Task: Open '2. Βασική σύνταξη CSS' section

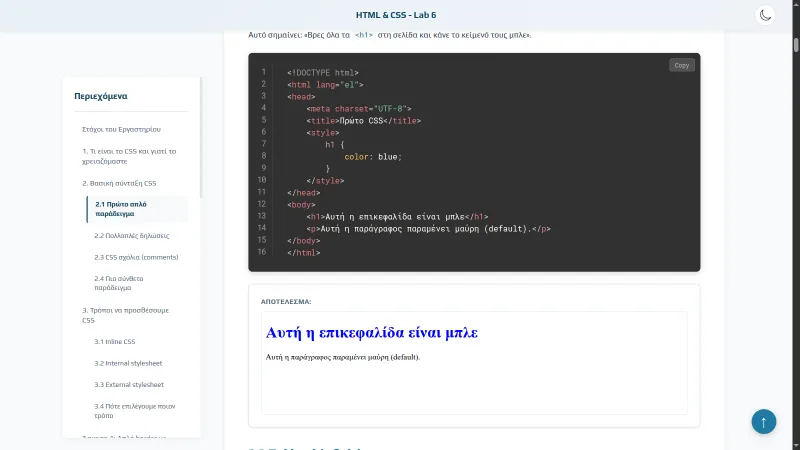Action: (x=119, y=183)
